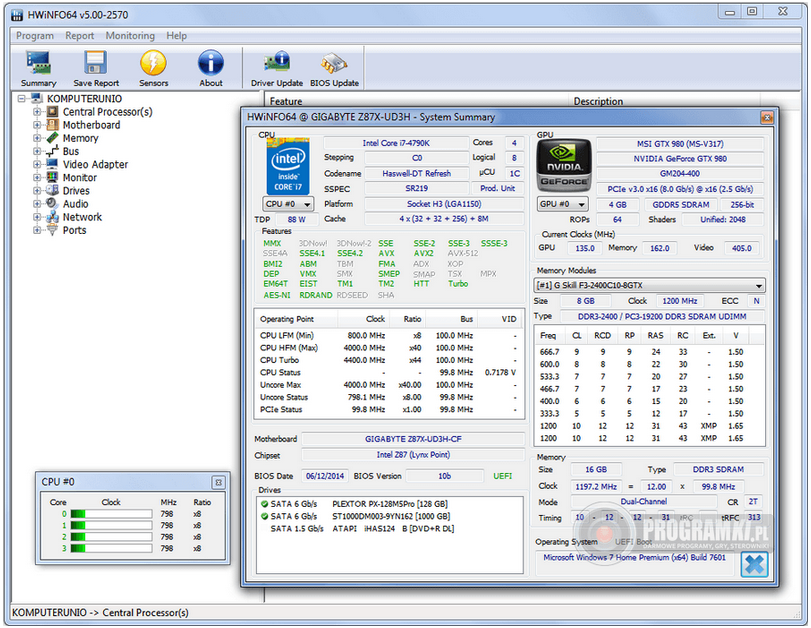811x628 pixels.
Task: Click the Drives tree icon
Action: coord(52,190)
